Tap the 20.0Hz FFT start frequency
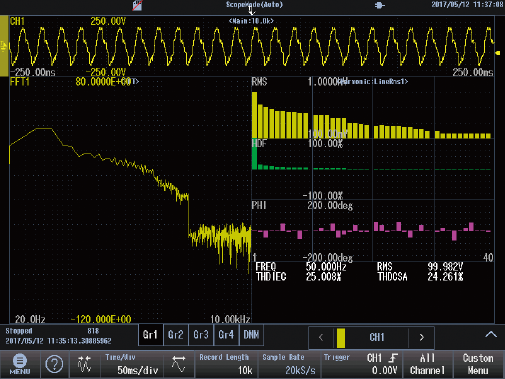Image resolution: width=505 pixels, height=379 pixels. (x=30, y=319)
